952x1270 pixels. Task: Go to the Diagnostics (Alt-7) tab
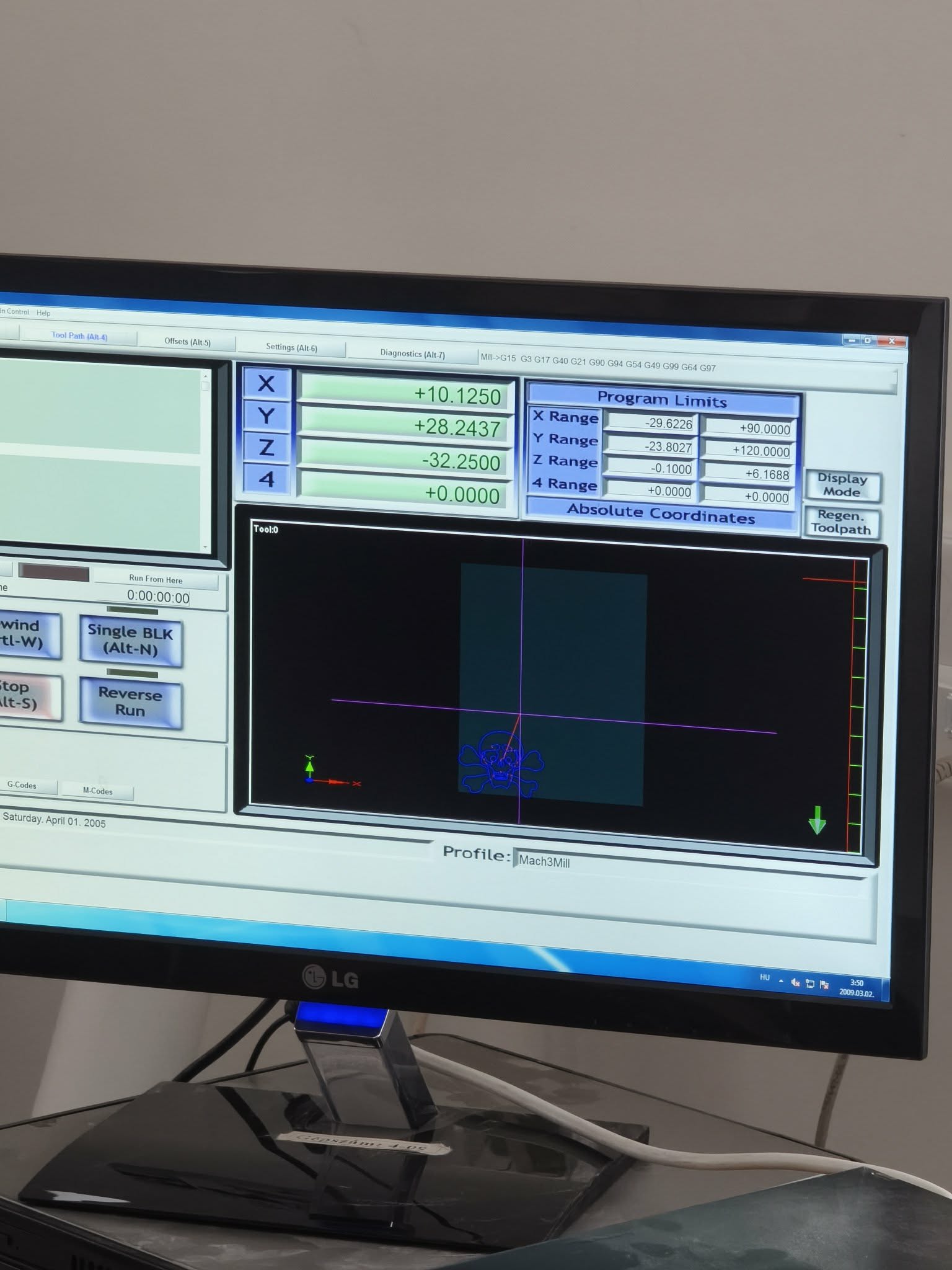(x=412, y=353)
